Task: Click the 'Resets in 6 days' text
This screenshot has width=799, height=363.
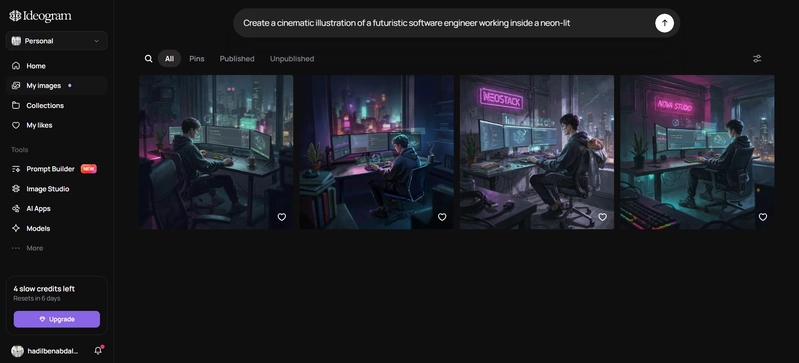Action: (x=37, y=298)
